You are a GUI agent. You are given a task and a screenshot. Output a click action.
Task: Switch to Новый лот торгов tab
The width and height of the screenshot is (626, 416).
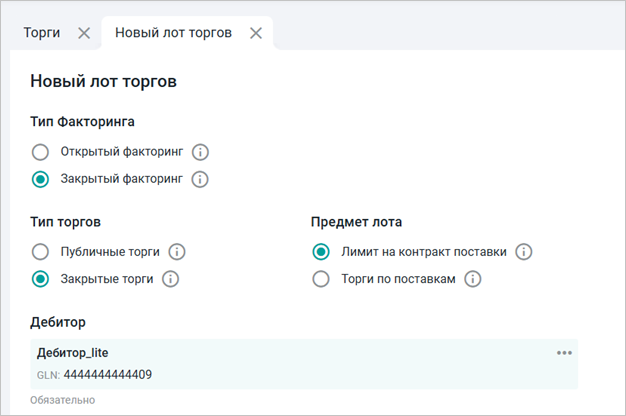point(173,33)
